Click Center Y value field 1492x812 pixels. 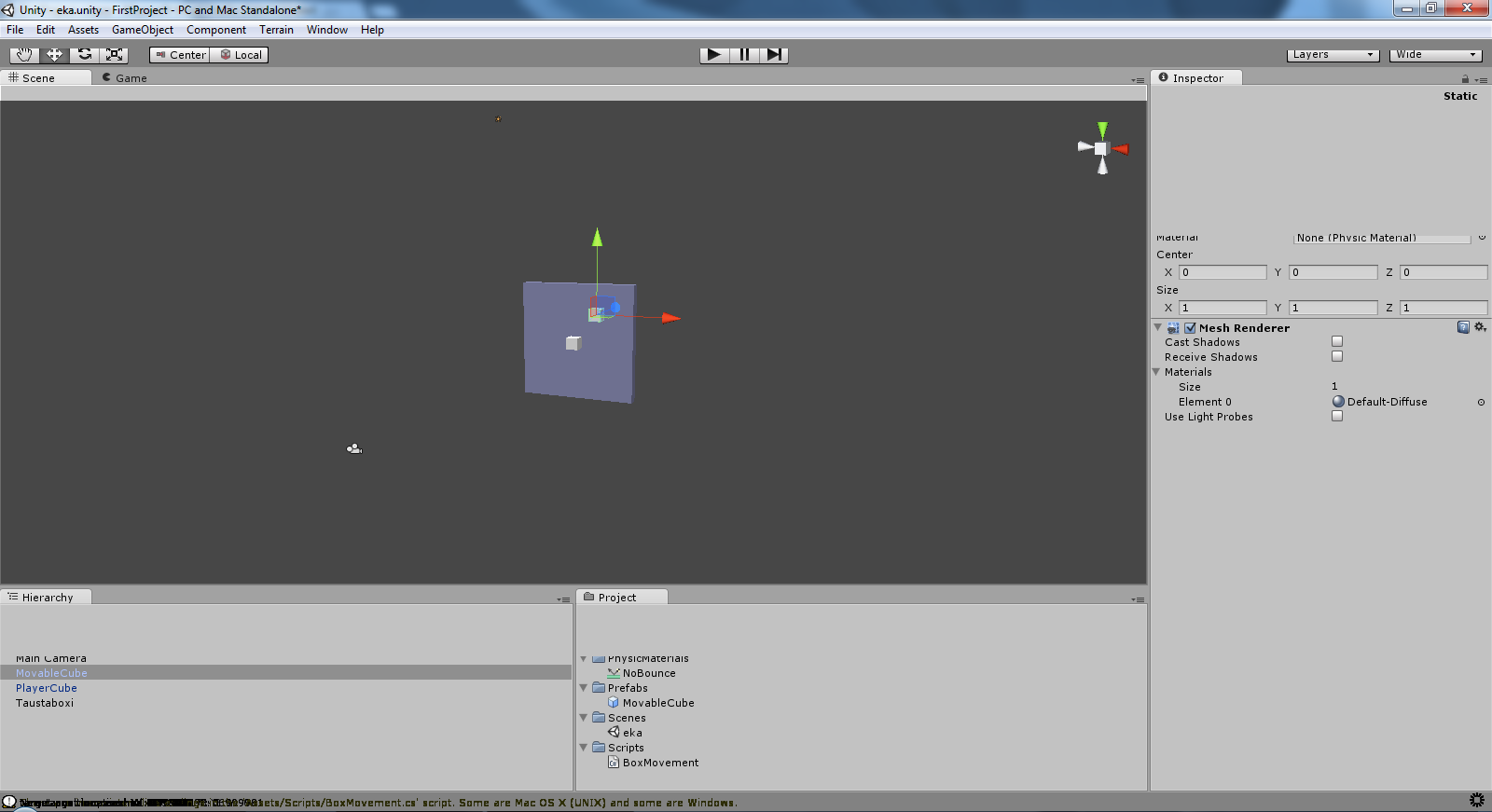[1333, 272]
